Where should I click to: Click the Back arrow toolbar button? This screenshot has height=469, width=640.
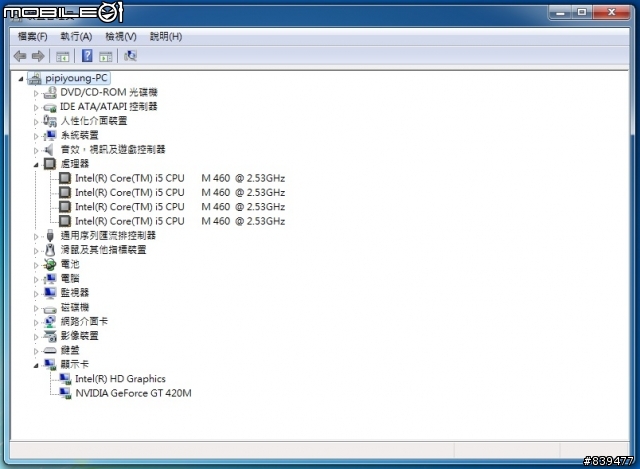pyautogui.click(x=20, y=56)
